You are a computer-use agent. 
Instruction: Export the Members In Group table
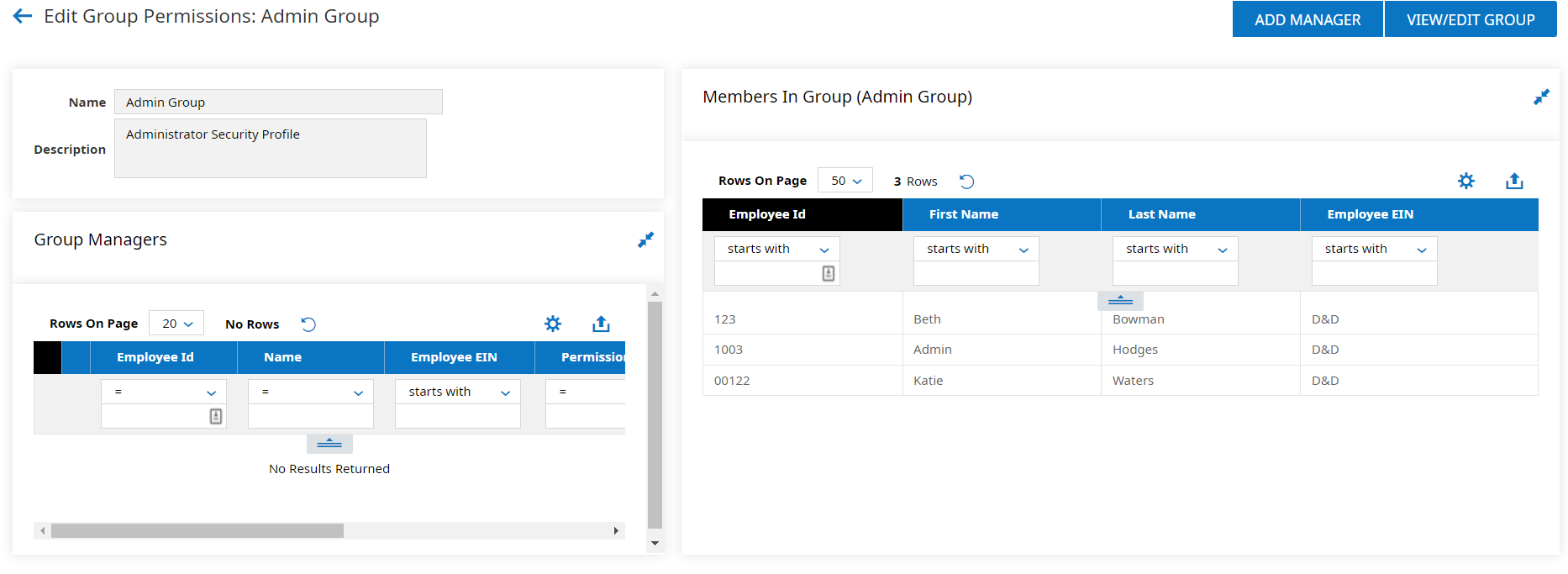(1514, 182)
